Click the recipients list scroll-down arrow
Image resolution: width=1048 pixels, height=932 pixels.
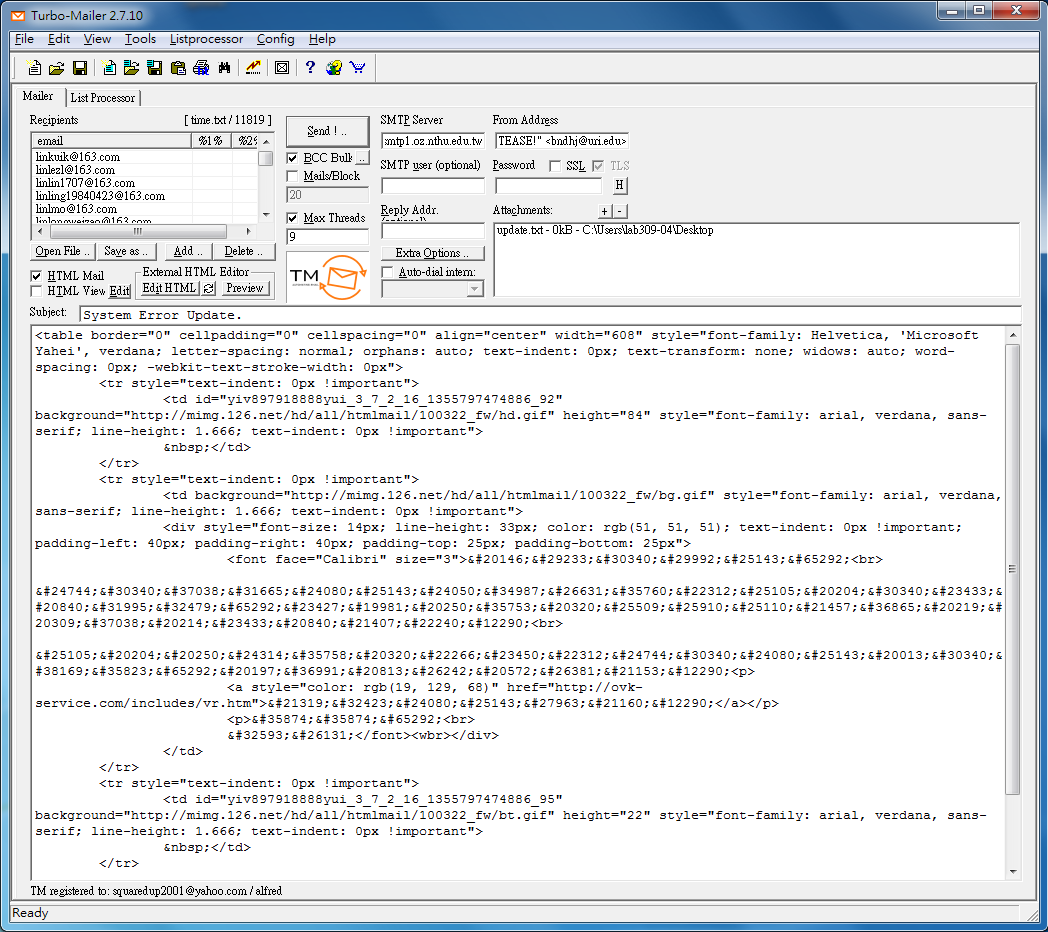tap(265, 214)
